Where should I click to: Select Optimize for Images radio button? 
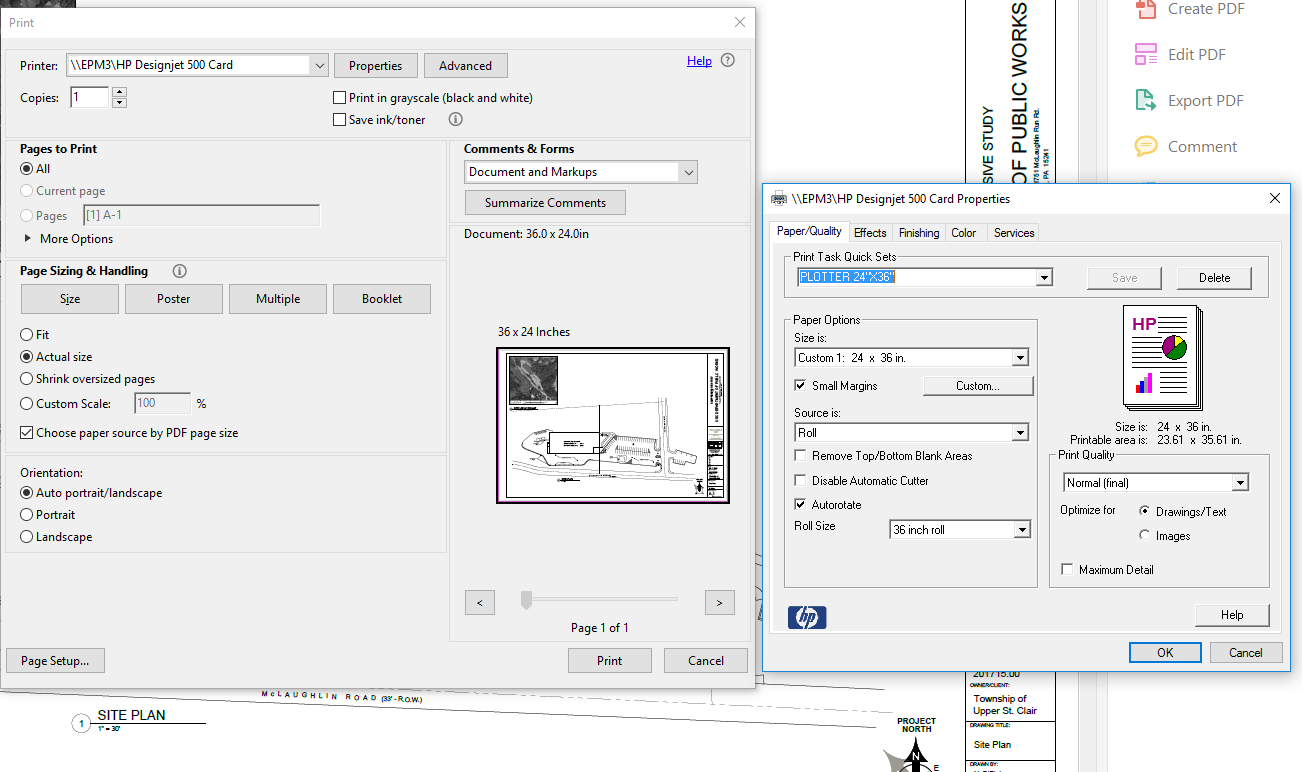click(x=1145, y=536)
